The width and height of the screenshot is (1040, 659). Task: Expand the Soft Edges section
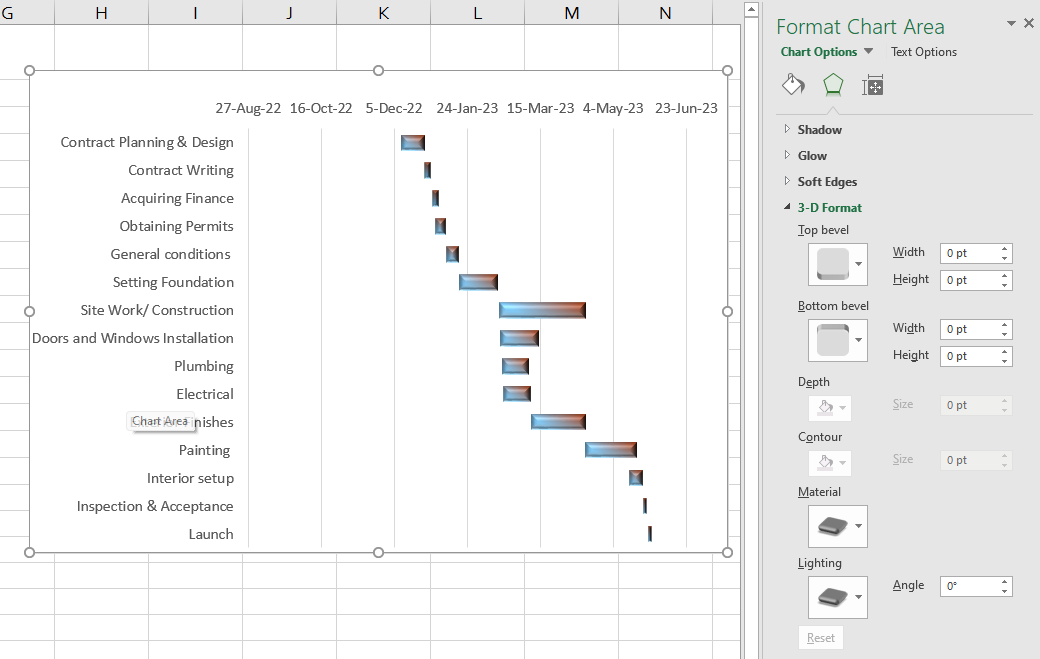(827, 182)
